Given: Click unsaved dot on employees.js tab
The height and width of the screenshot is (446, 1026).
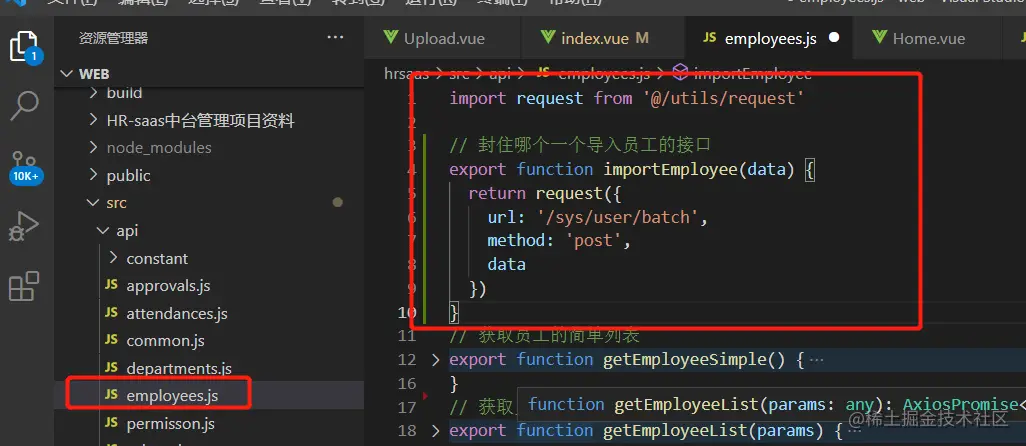Looking at the screenshot, I should (834, 37).
